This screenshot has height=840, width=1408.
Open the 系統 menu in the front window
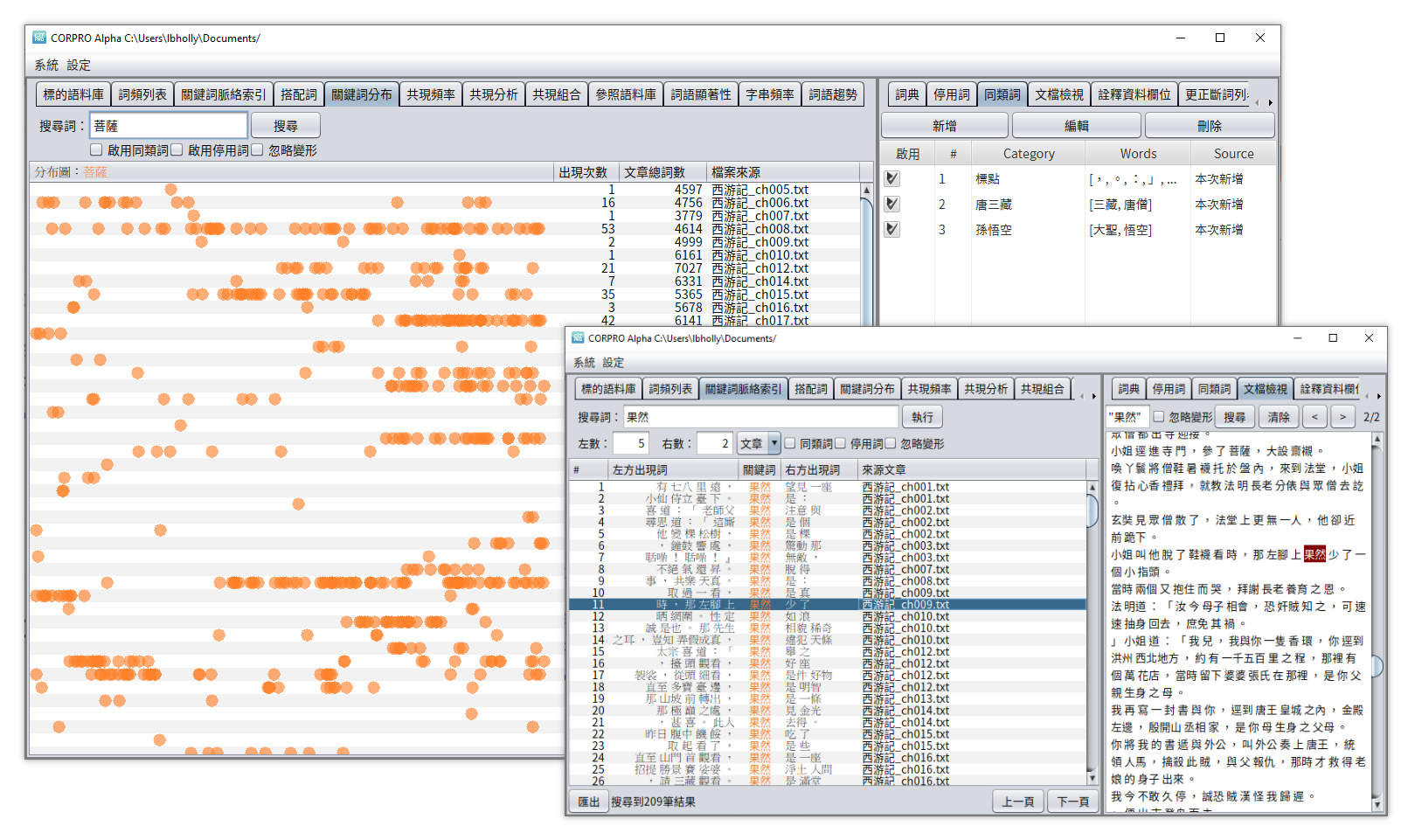584,362
